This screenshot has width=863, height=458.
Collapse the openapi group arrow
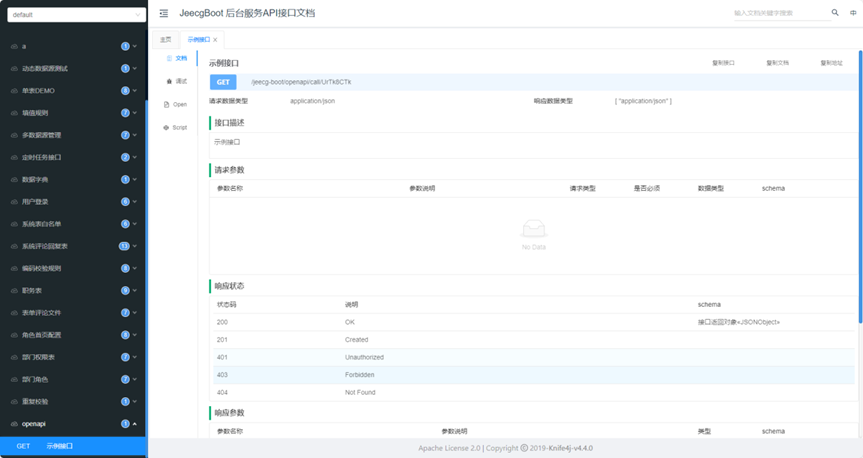click(x=134, y=424)
